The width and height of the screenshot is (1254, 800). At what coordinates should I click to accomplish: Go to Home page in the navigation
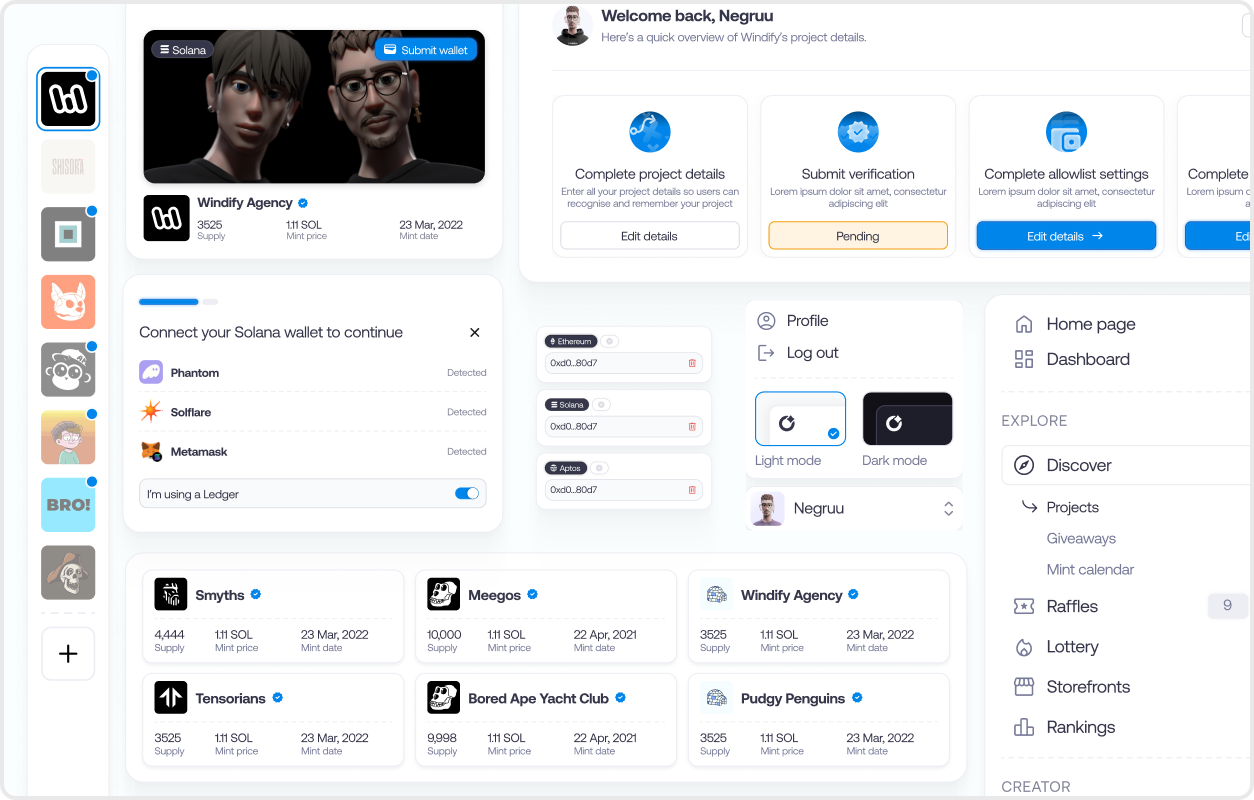(1075, 324)
